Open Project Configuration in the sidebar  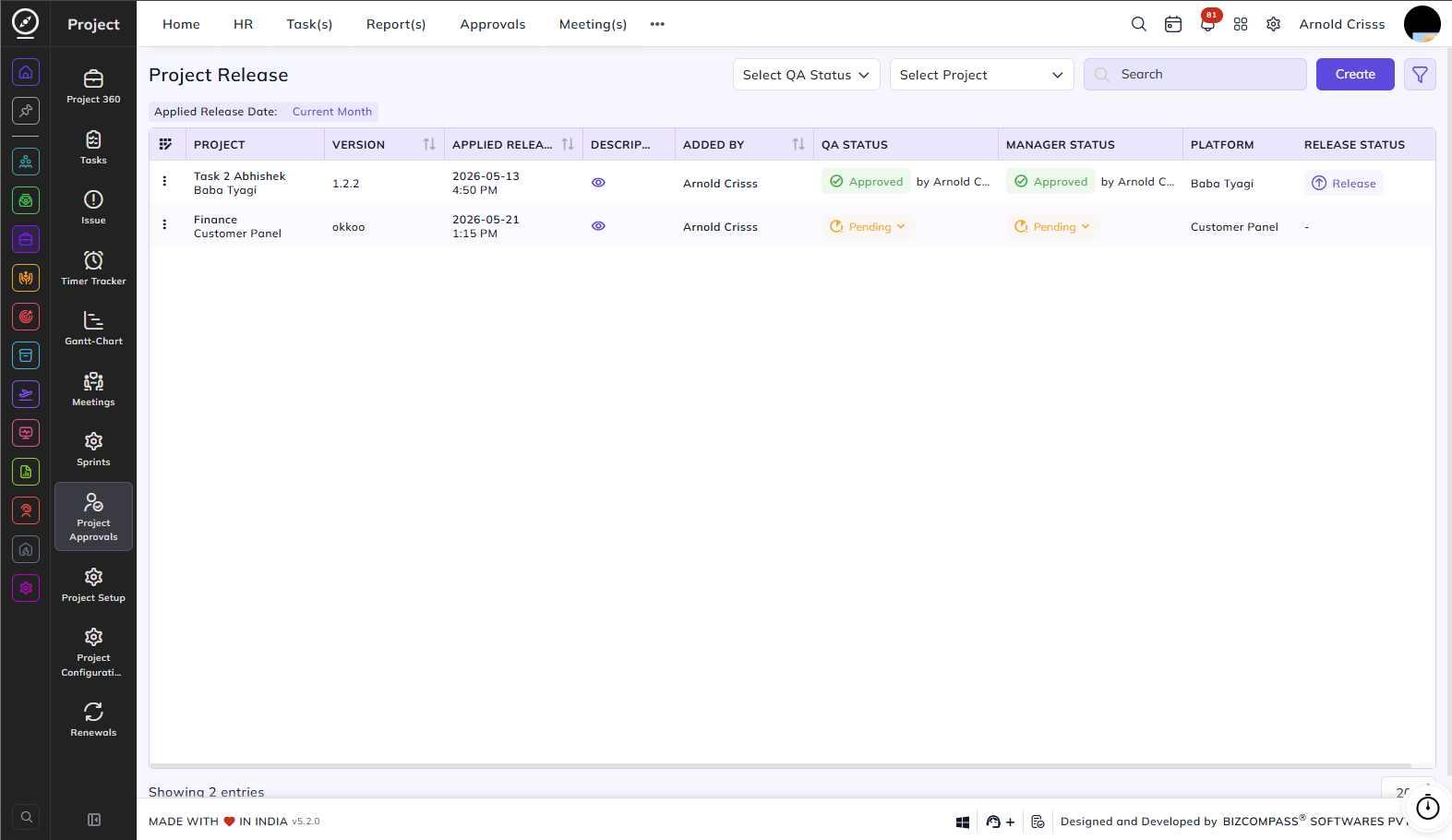[93, 652]
